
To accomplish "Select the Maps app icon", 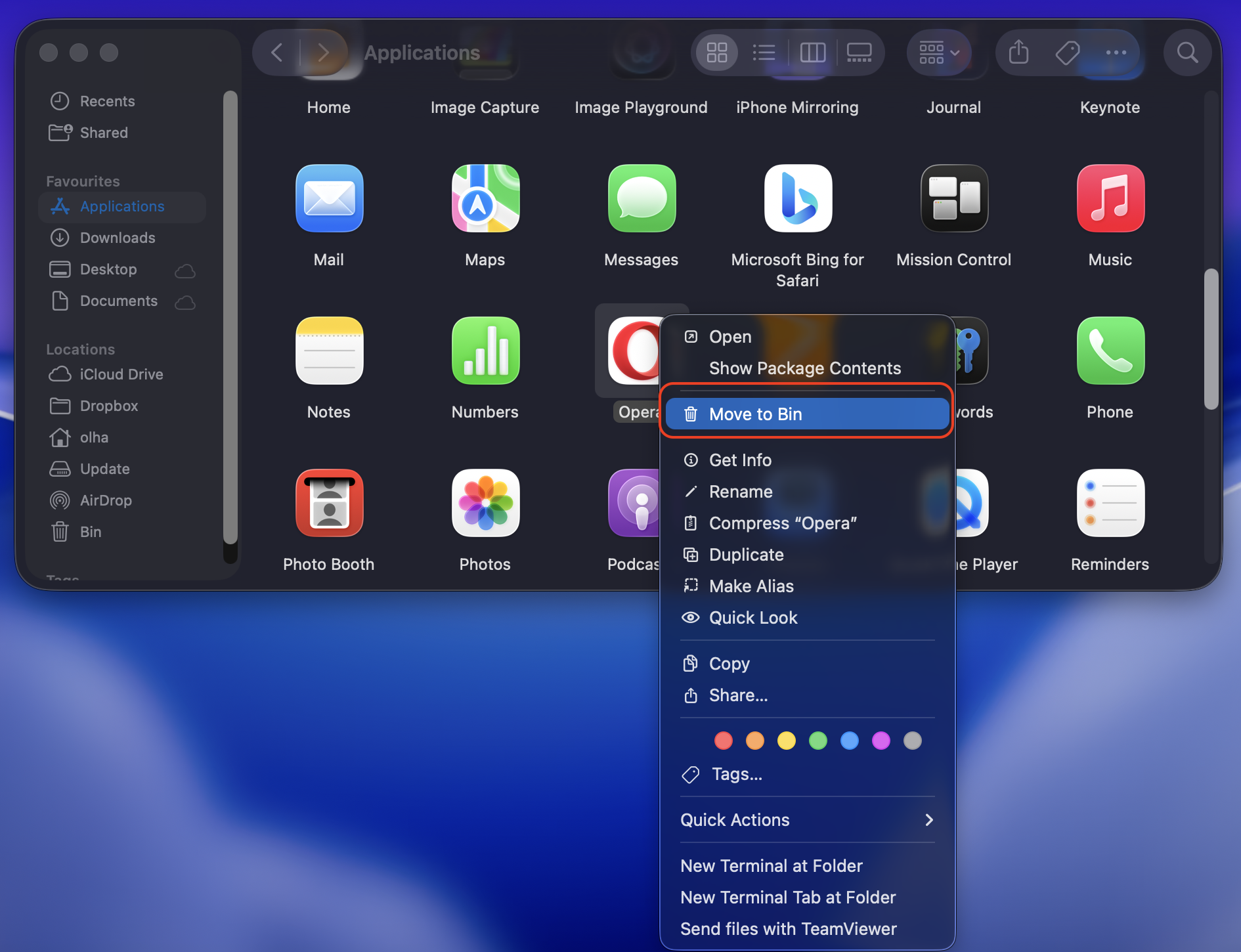I will click(x=485, y=198).
